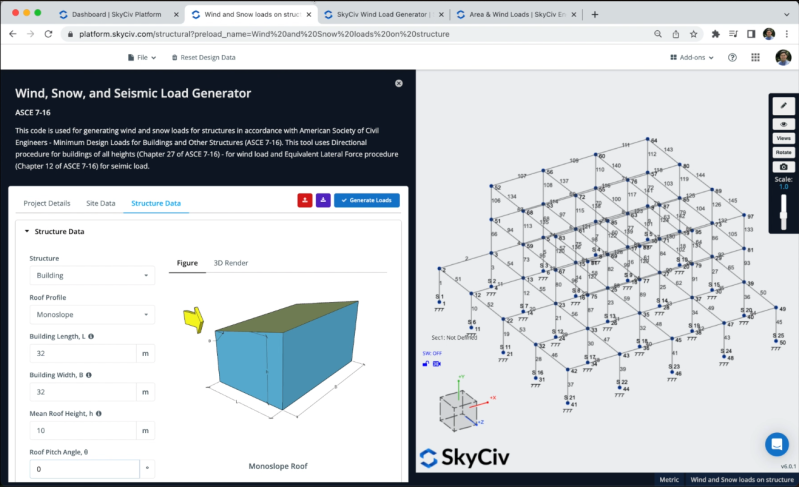Click the Building Width input field

pos(83,392)
